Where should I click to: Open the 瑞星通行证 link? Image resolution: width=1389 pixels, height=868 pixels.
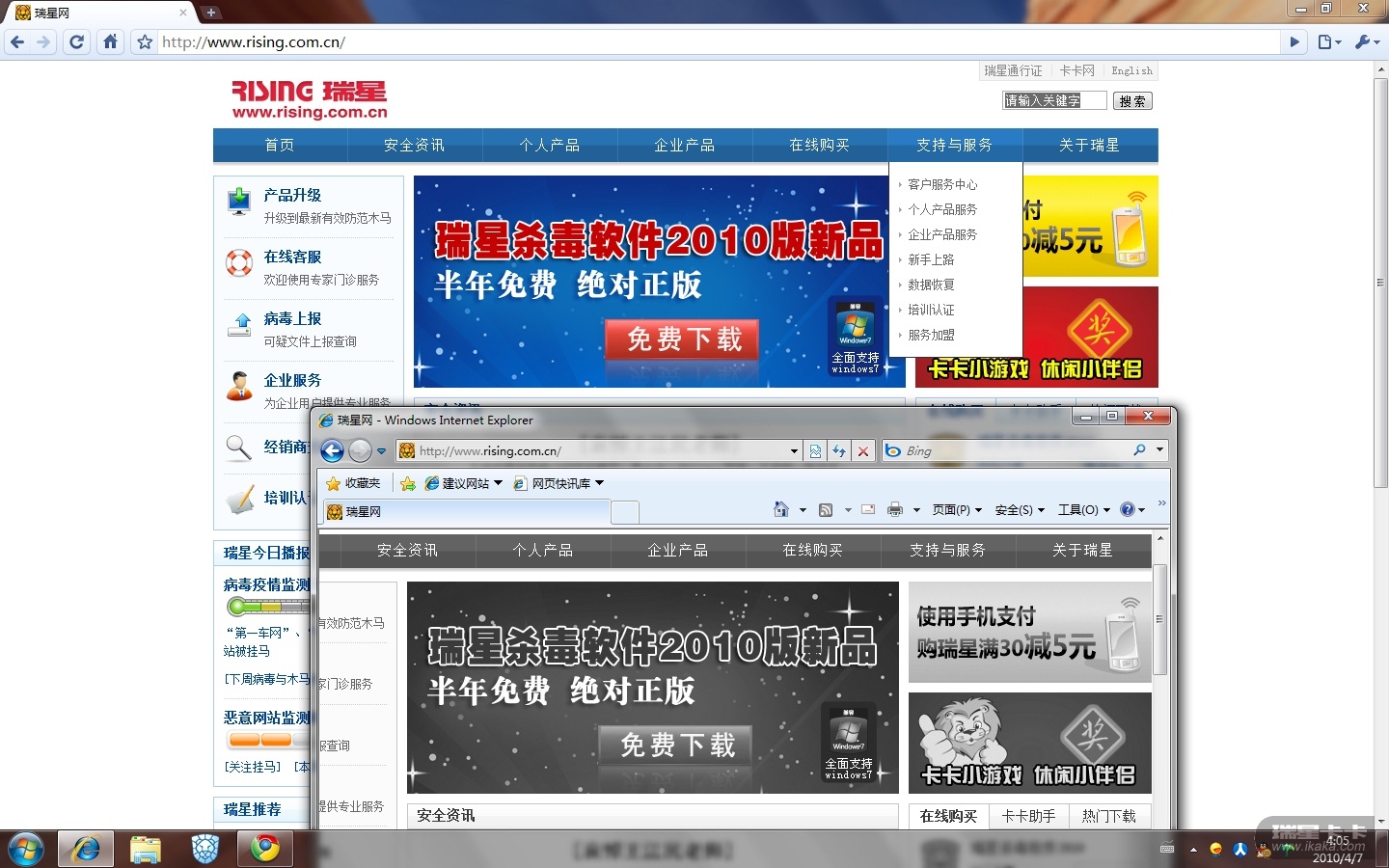pyautogui.click(x=1013, y=70)
